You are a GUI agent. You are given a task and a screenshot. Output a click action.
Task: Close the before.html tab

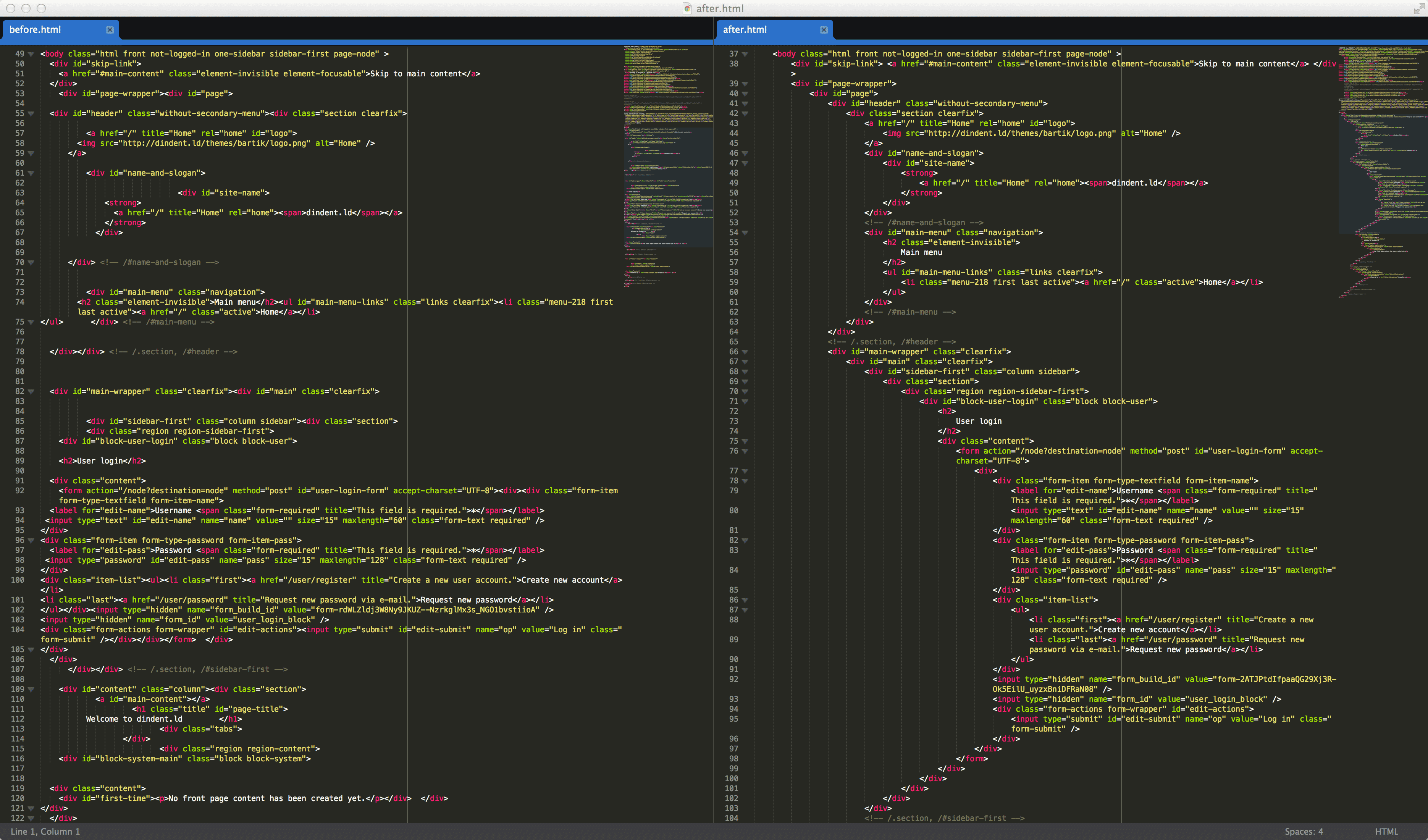click(110, 29)
